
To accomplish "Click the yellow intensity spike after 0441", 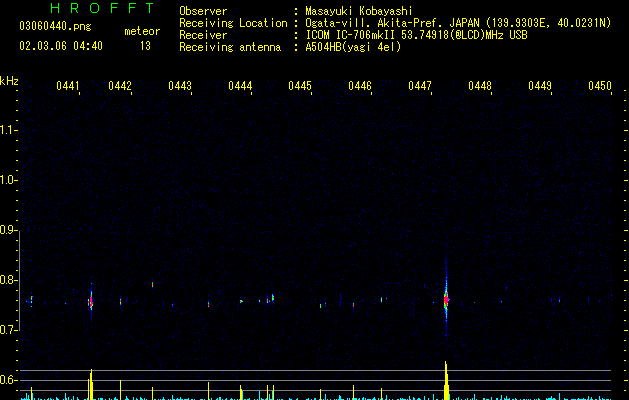I will [x=91, y=384].
